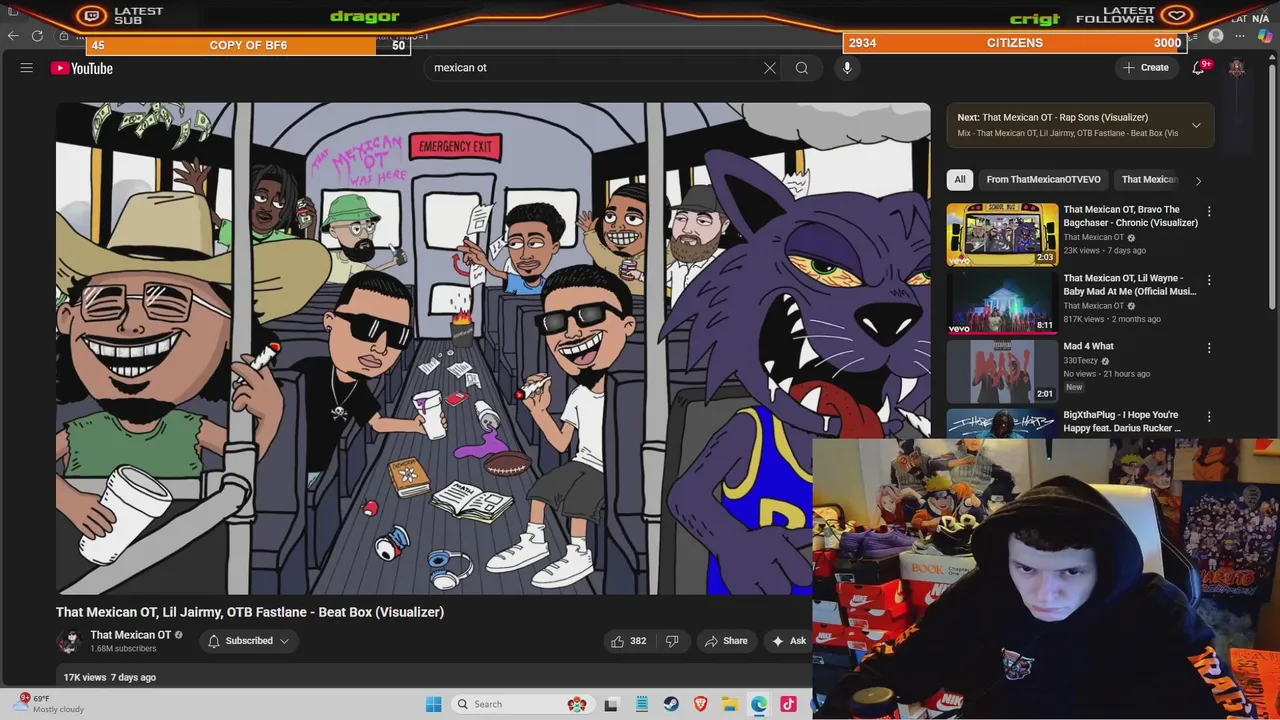Open the Chronic (Visualizer) video thumbnail
This screenshot has width=1280, height=720.
tap(1002, 234)
